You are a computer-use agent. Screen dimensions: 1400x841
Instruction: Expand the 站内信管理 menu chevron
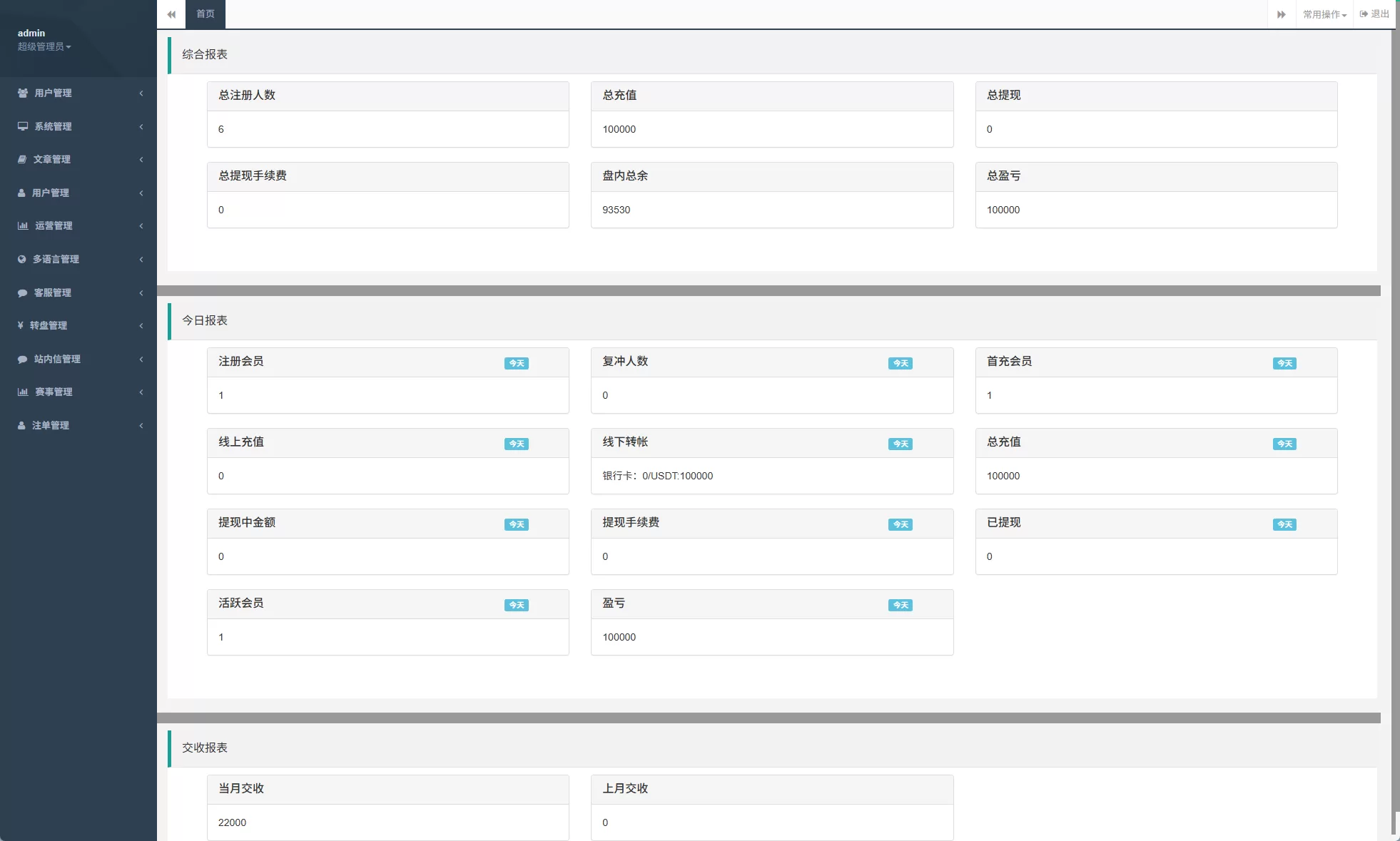click(x=141, y=359)
